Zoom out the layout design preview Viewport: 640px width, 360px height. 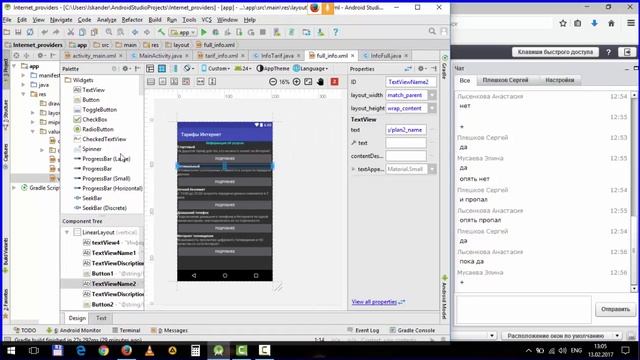tap(273, 82)
